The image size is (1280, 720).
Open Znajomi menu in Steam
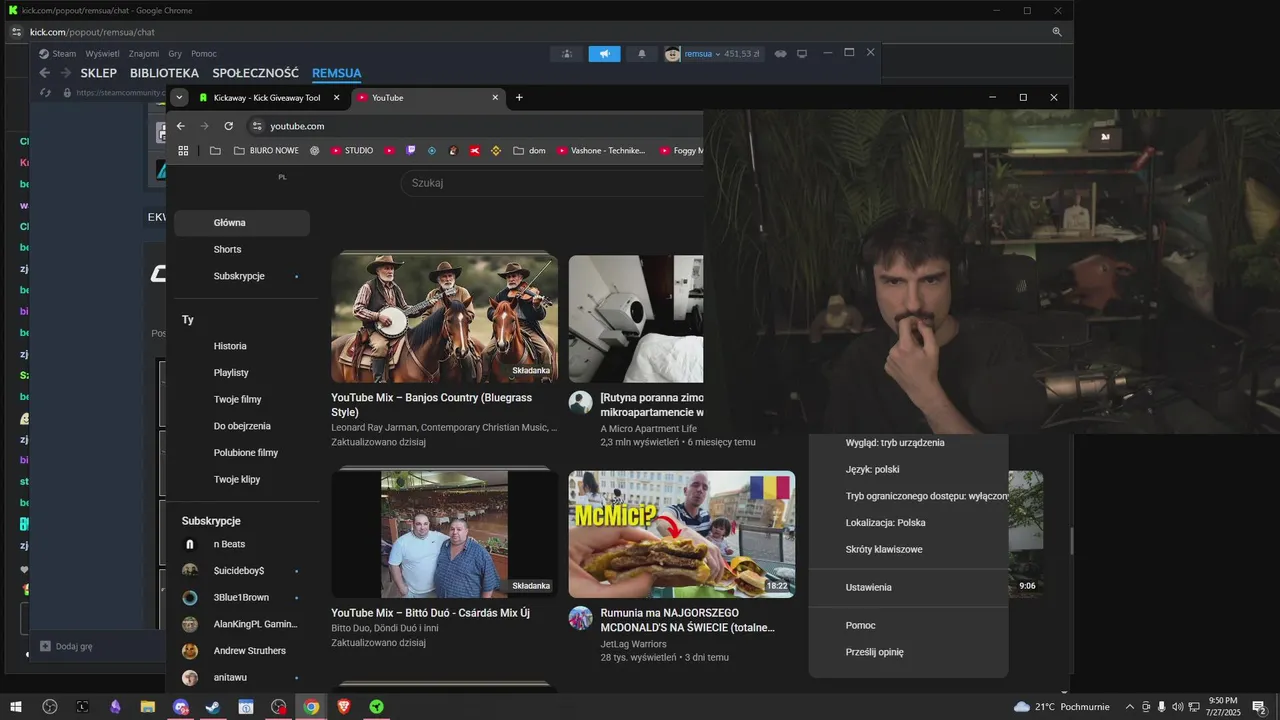point(144,54)
